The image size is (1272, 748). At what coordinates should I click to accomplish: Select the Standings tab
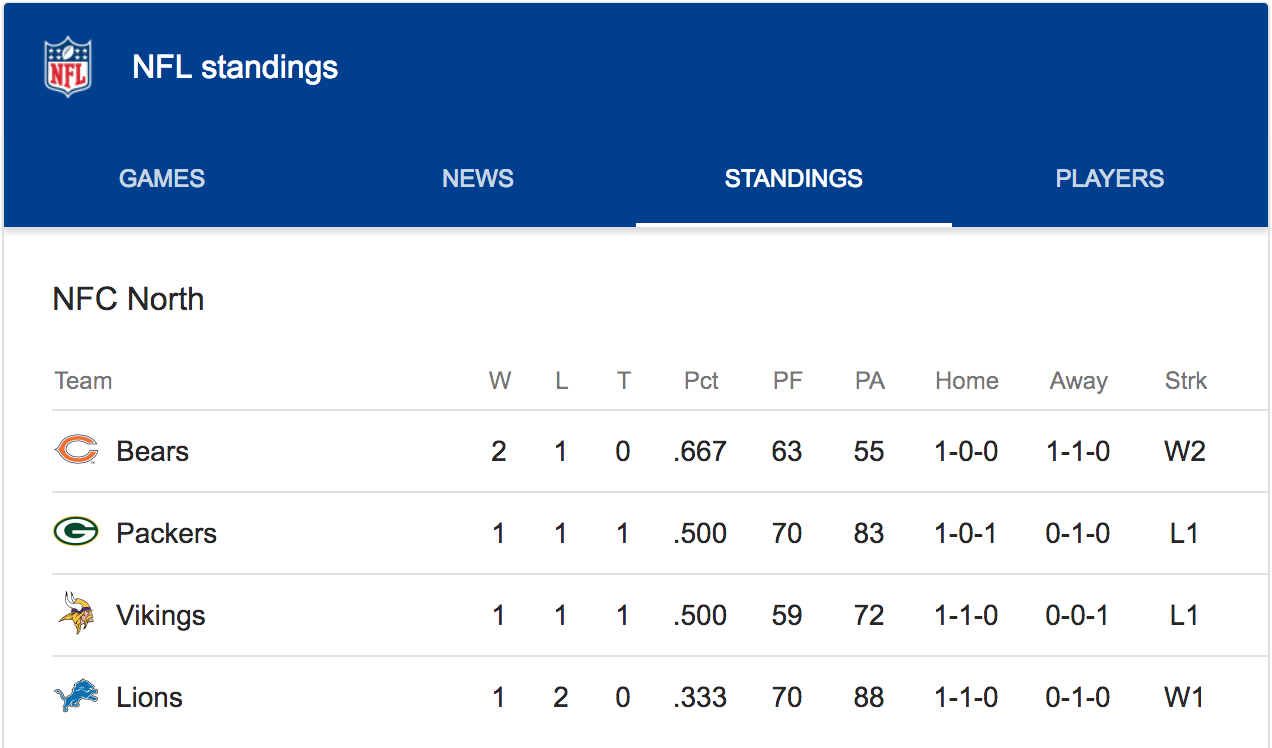793,179
